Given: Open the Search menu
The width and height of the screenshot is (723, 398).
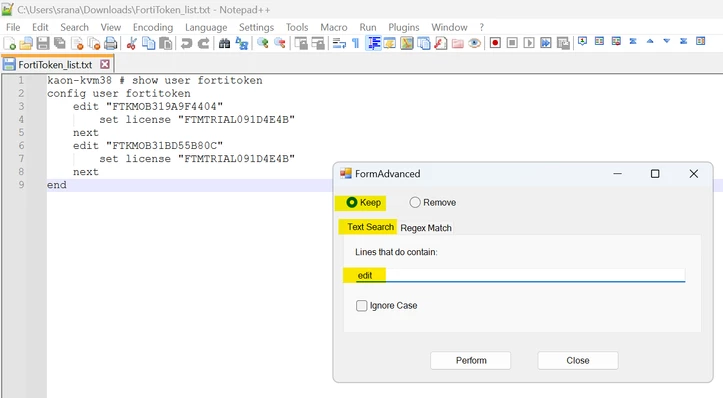Looking at the screenshot, I should click(x=74, y=27).
